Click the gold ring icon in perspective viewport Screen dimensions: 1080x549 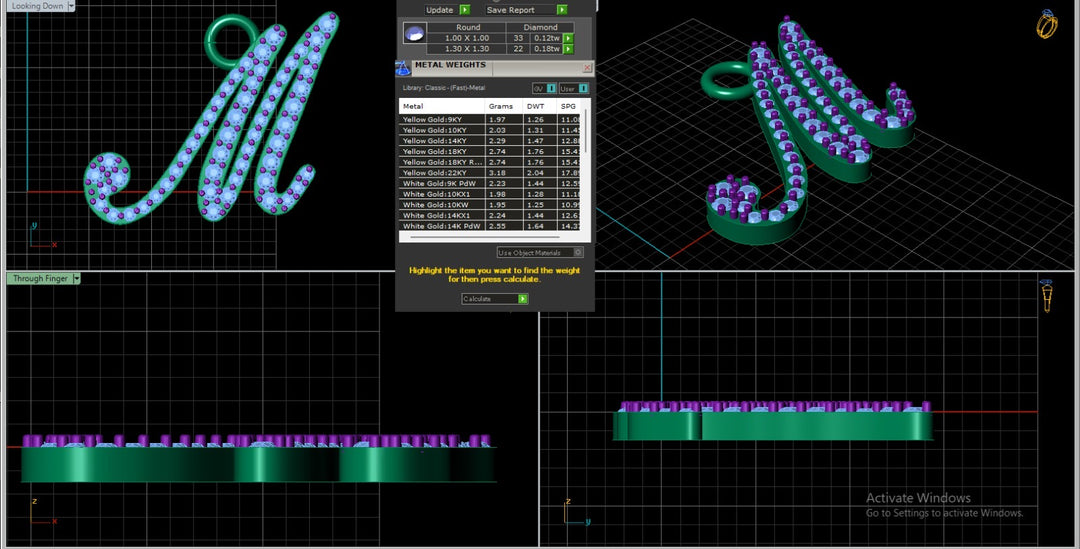(1046, 25)
